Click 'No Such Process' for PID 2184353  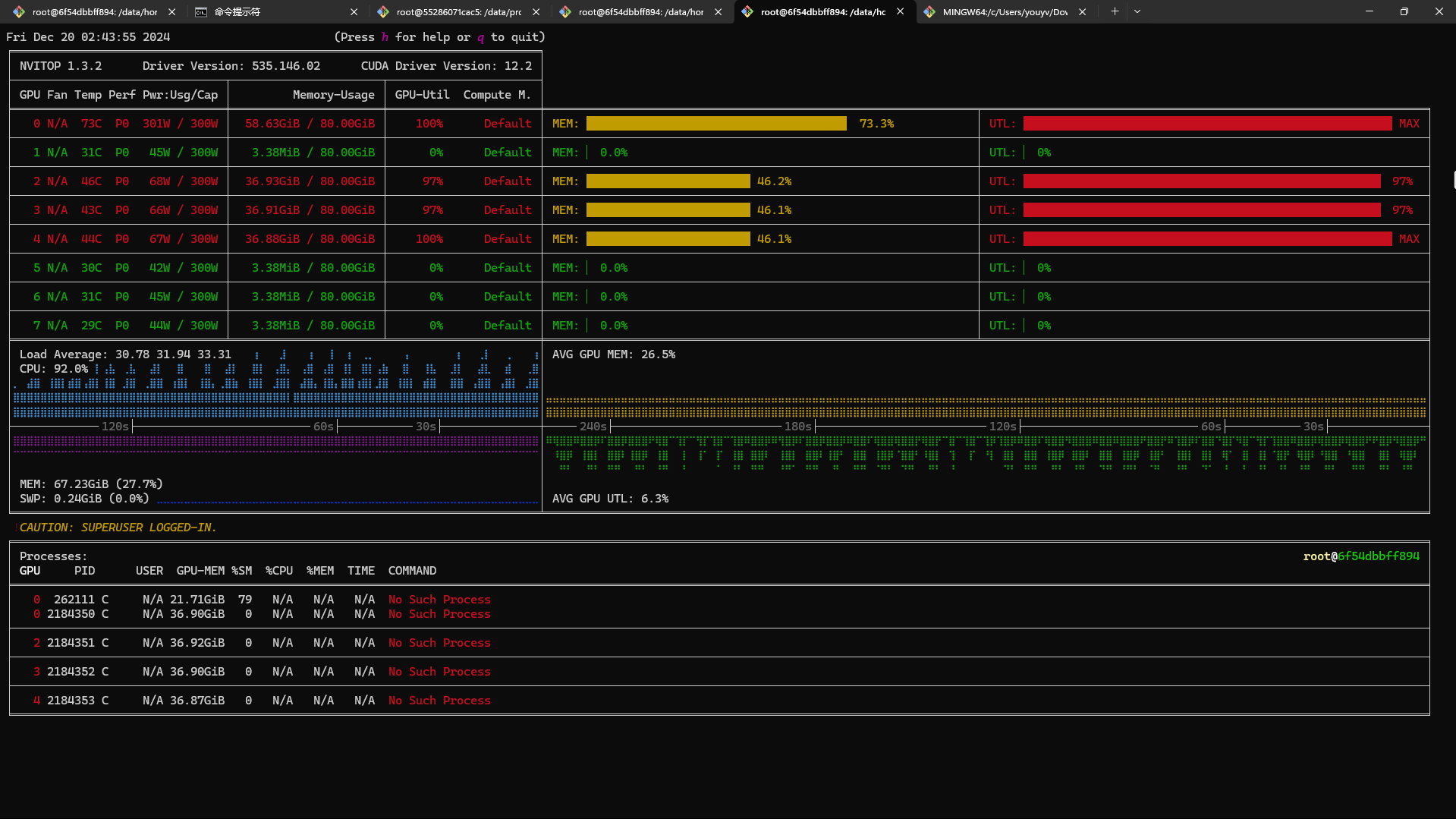439,701
